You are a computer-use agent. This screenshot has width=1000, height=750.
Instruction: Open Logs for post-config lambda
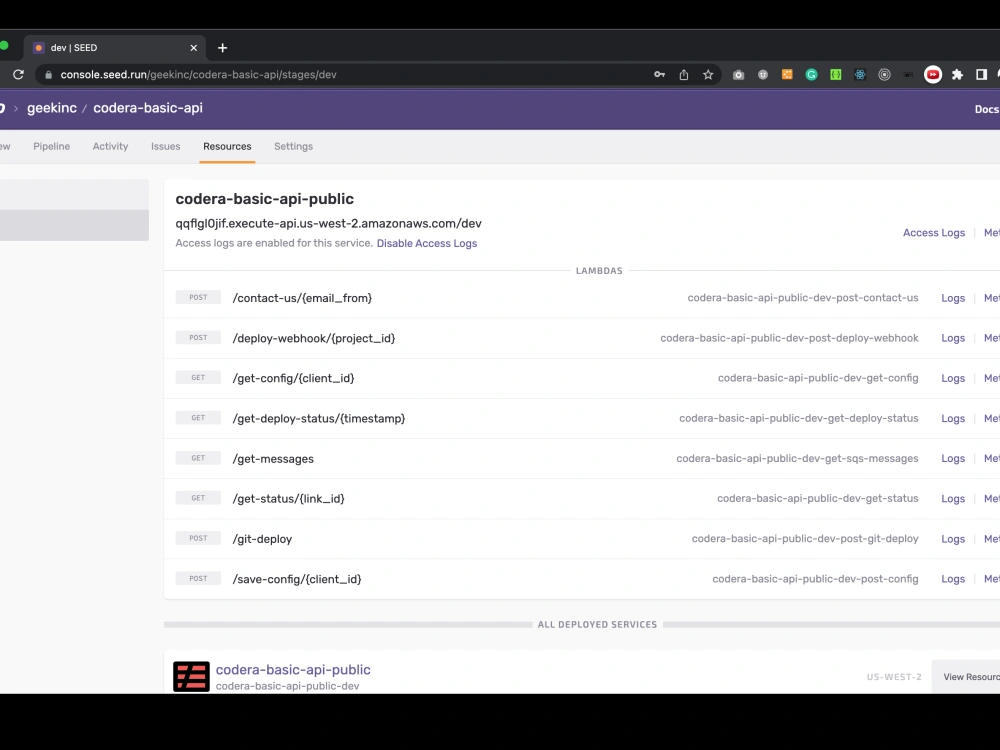click(x=953, y=579)
